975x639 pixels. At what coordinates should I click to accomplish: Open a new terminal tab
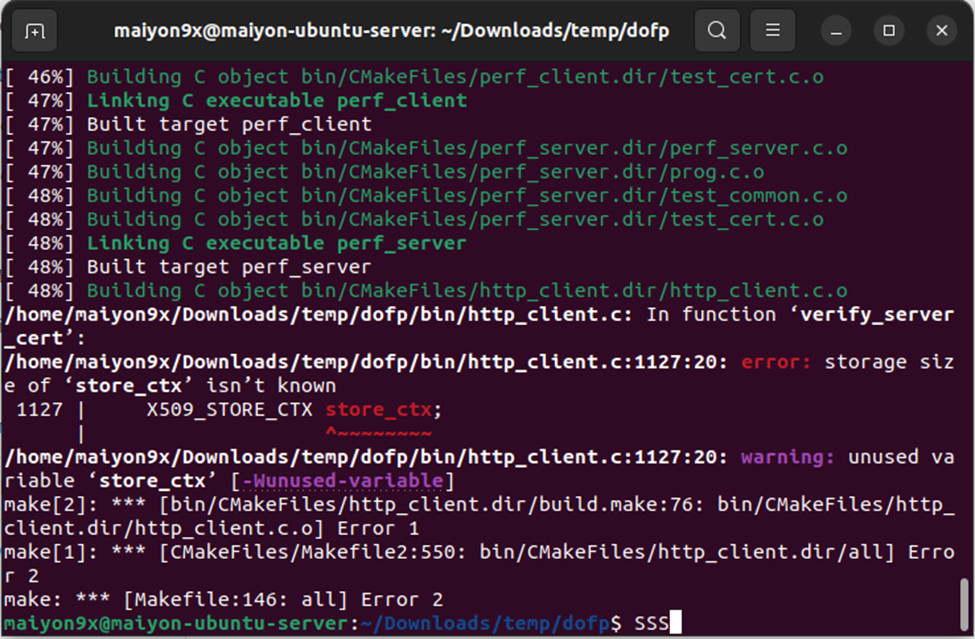tap(34, 30)
